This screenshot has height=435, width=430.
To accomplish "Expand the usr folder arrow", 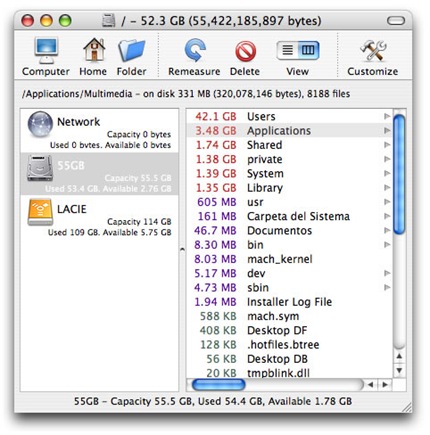I will point(387,202).
